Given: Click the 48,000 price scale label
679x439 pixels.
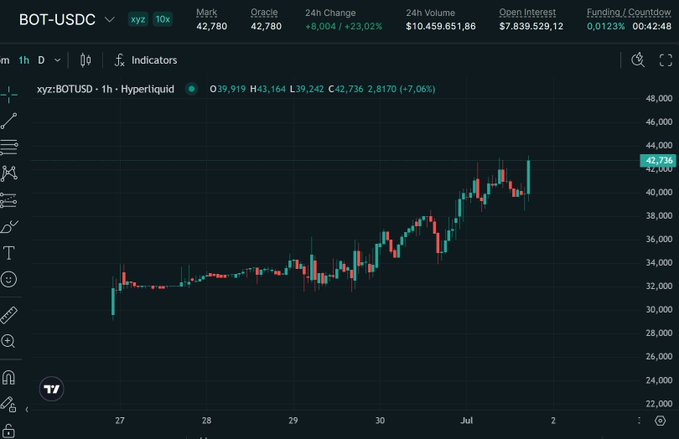Looking at the screenshot, I should click(659, 98).
